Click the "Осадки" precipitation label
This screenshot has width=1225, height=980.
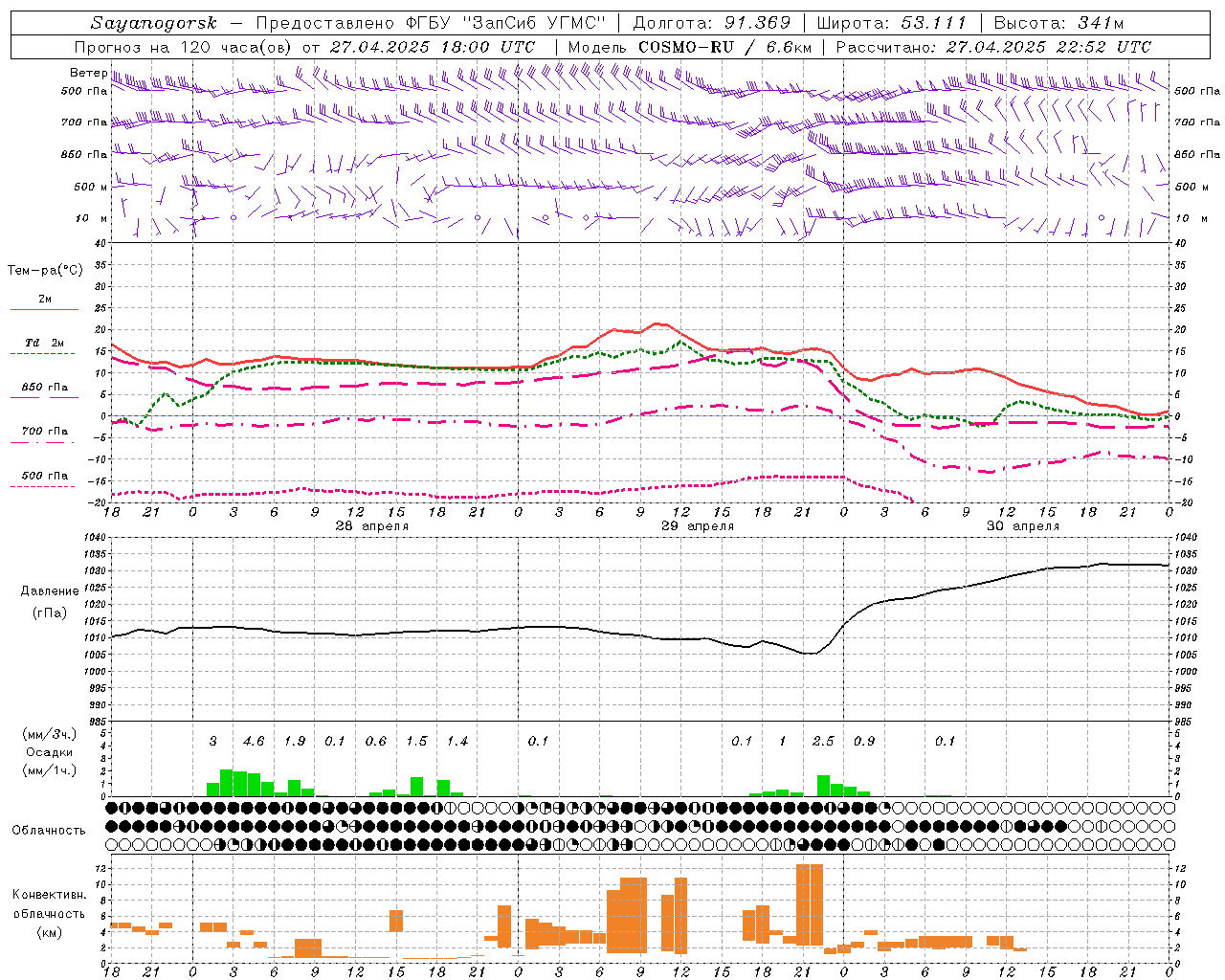(49, 752)
